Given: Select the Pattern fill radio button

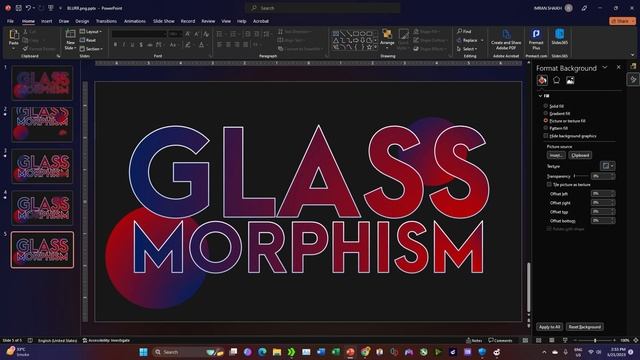Looking at the screenshot, I should pyautogui.click(x=546, y=128).
